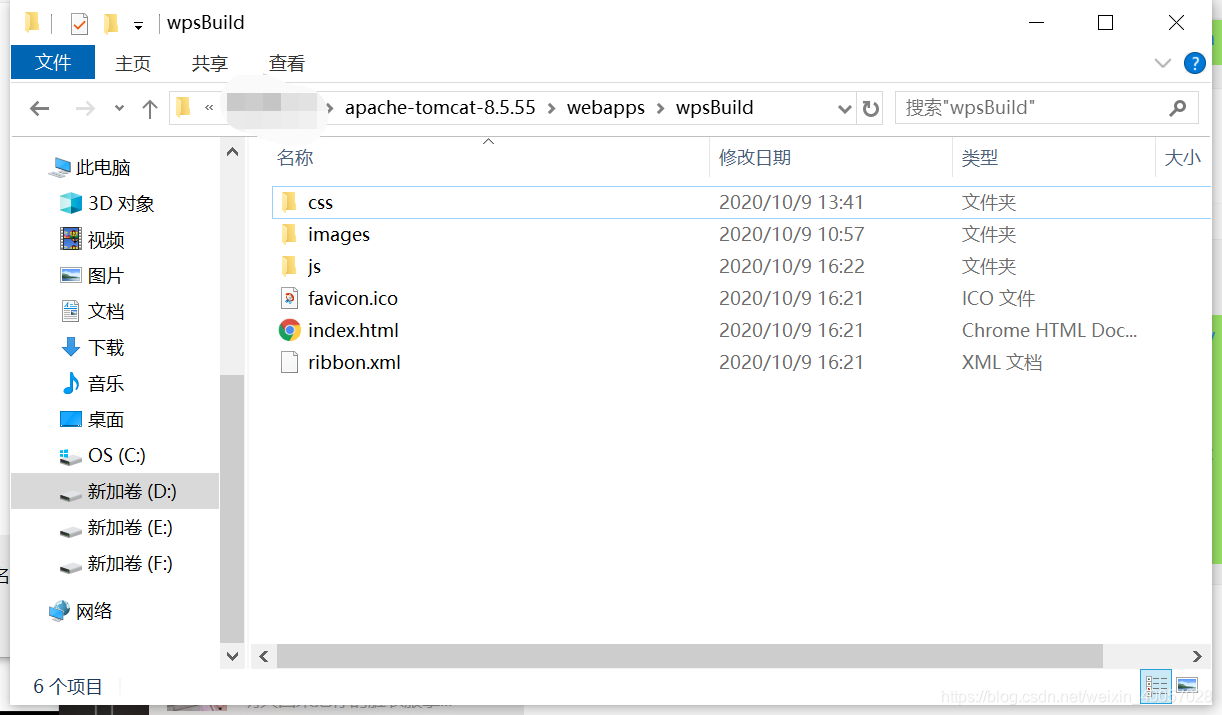The image size is (1222, 715).
Task: Select the ribbon.xml file
Action: coord(354,362)
